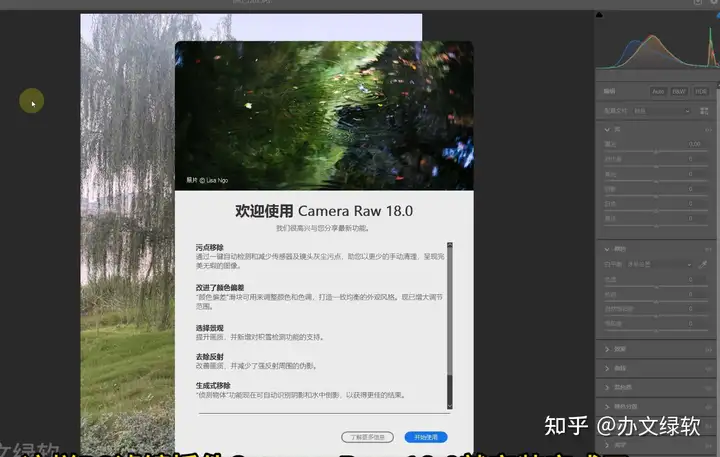Click the 自然饱和度 vibrance slider handle
The width and height of the screenshot is (720, 457).
point(656,316)
